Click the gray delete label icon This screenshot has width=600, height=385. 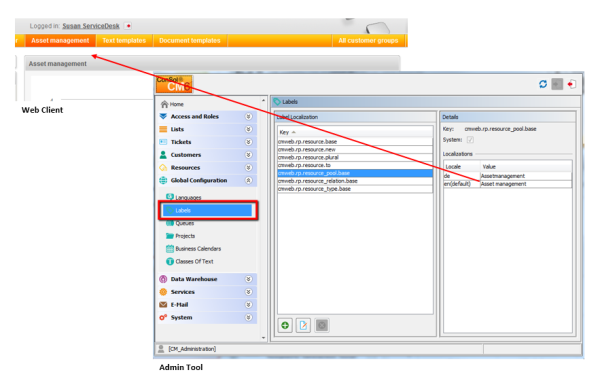(322, 326)
